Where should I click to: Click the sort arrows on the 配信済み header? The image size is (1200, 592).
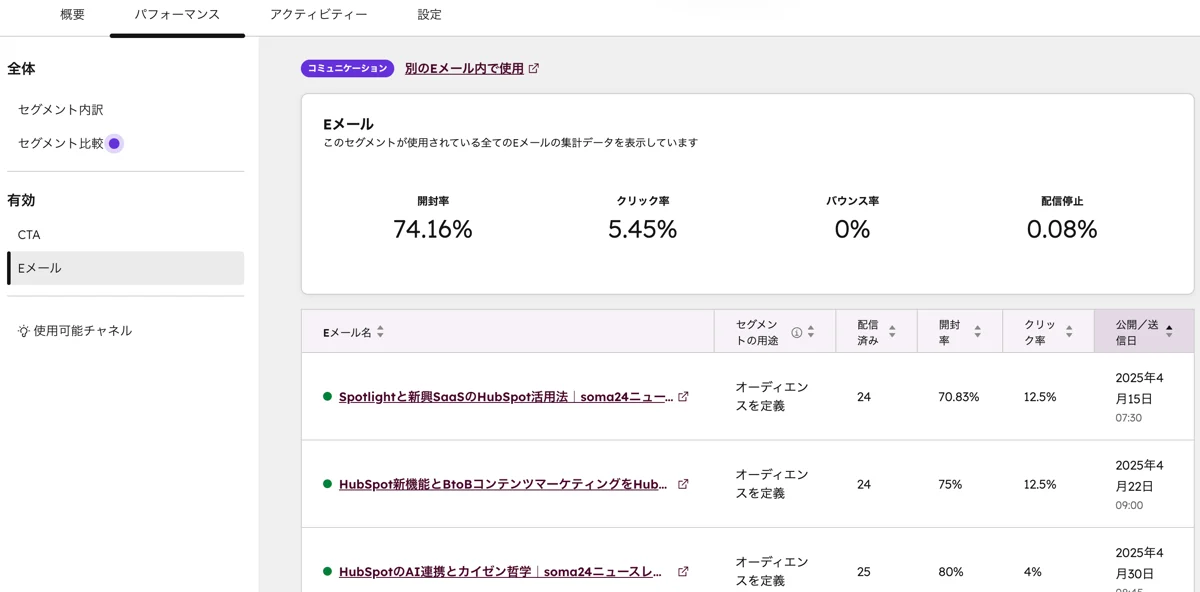point(892,331)
